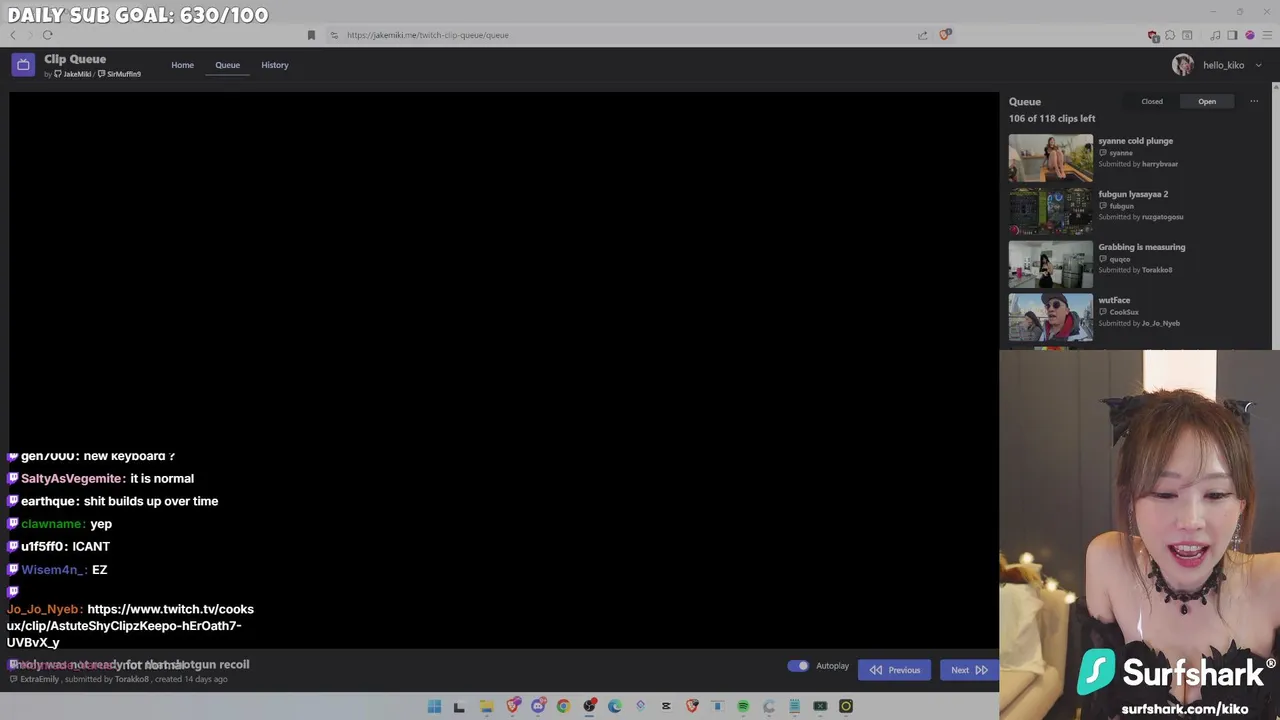1280x720 pixels.
Task: Open the purple browser profile avatar
Action: tap(1249, 35)
